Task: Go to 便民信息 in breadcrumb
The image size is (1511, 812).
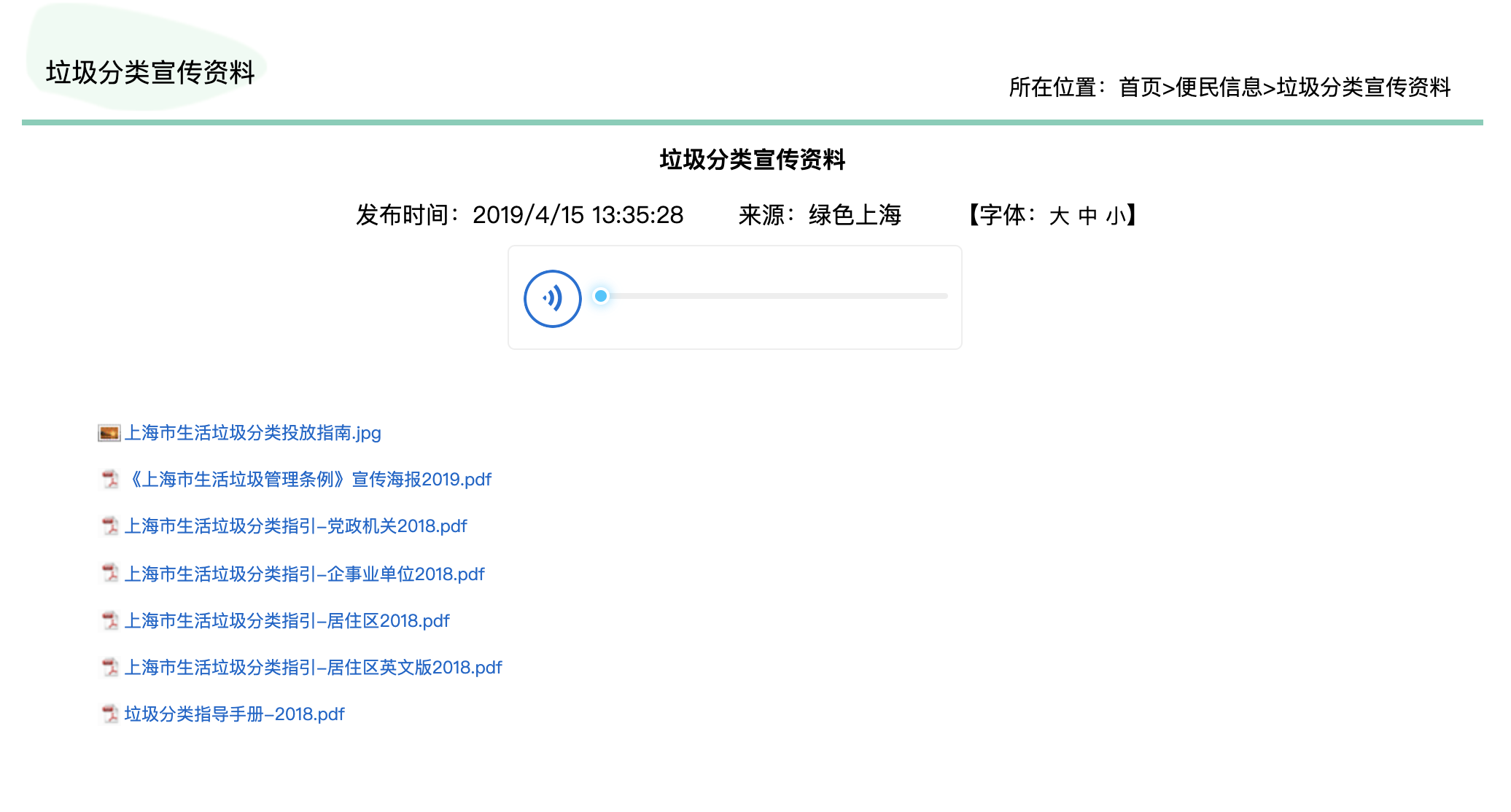Action: tap(1219, 87)
